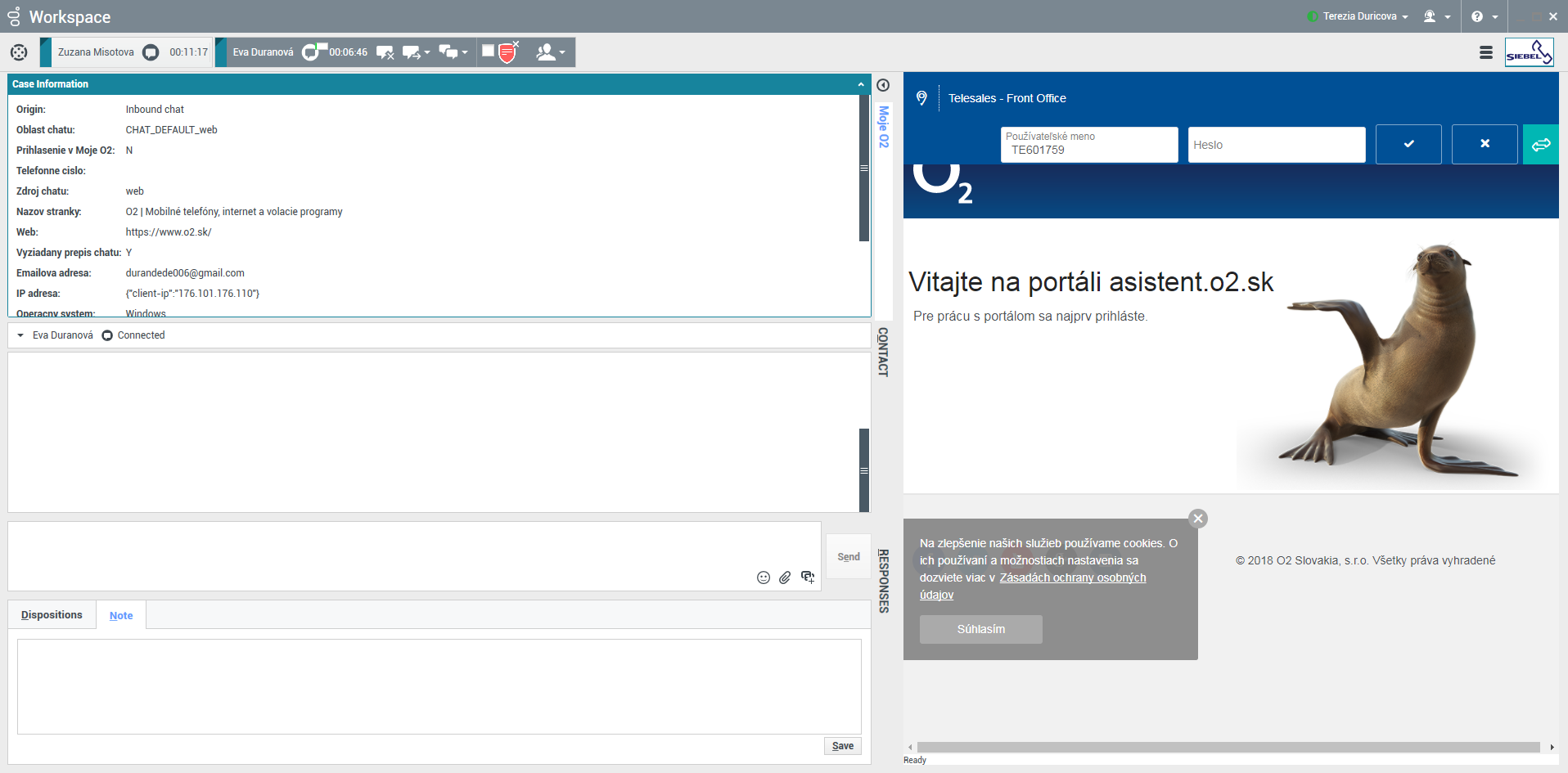Viewport: 1568px width, 773px height.
Task: Attach a file using the paperclip icon
Action: click(x=785, y=577)
